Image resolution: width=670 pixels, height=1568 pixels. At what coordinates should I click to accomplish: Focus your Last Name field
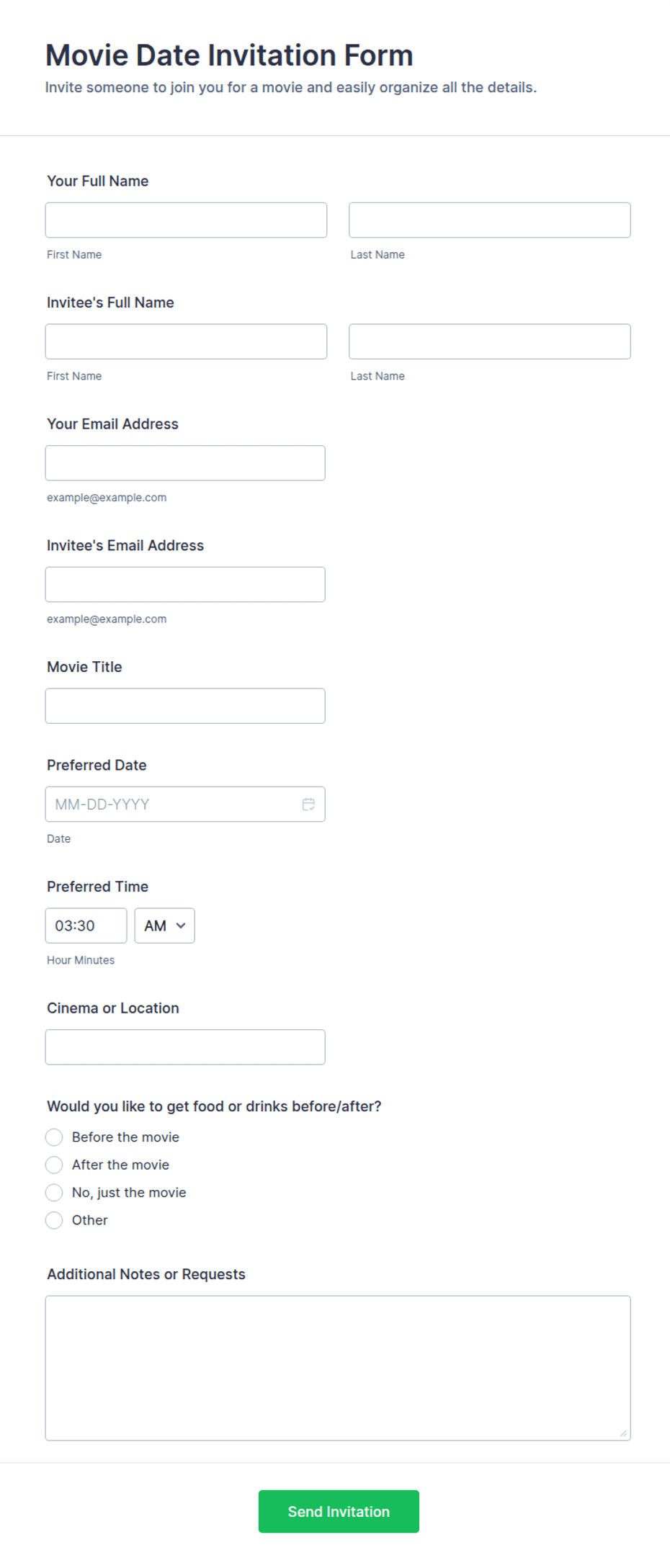490,220
